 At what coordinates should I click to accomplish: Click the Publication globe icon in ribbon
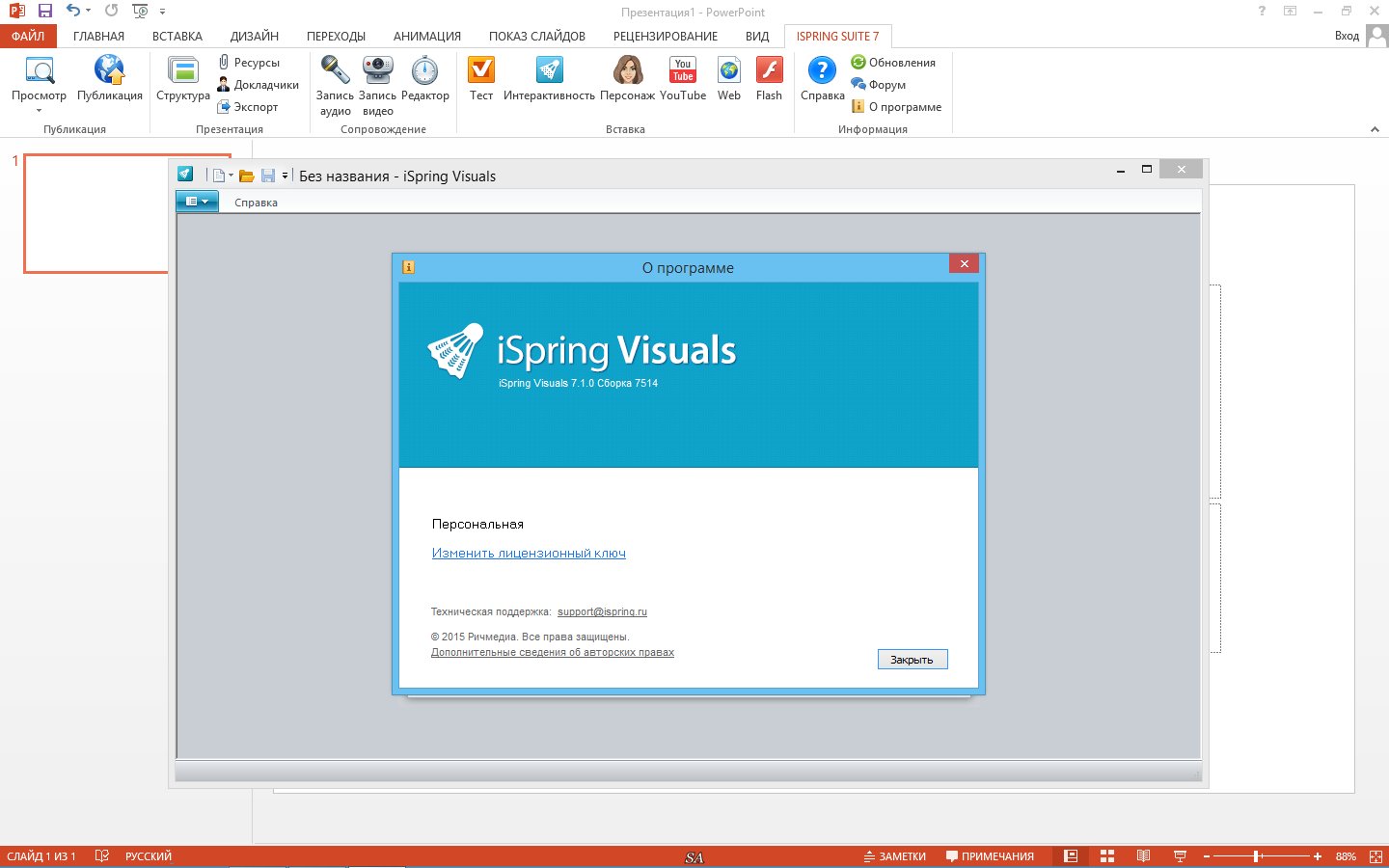(x=109, y=71)
